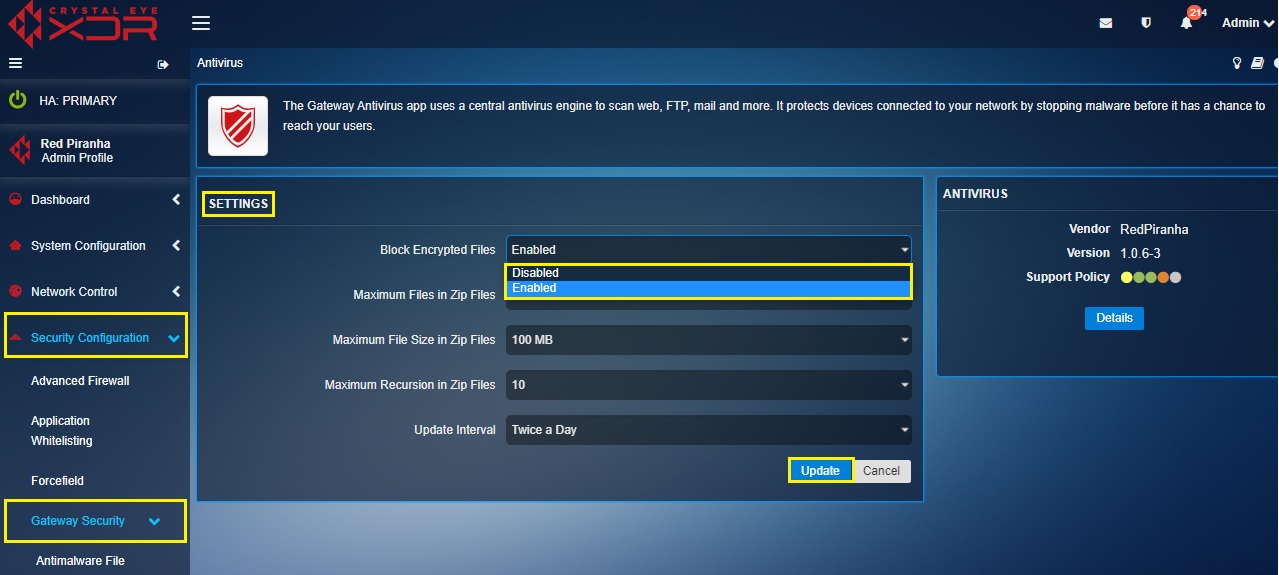1279x575 pixels.
Task: Open the notifications bell icon
Action: point(1186,24)
